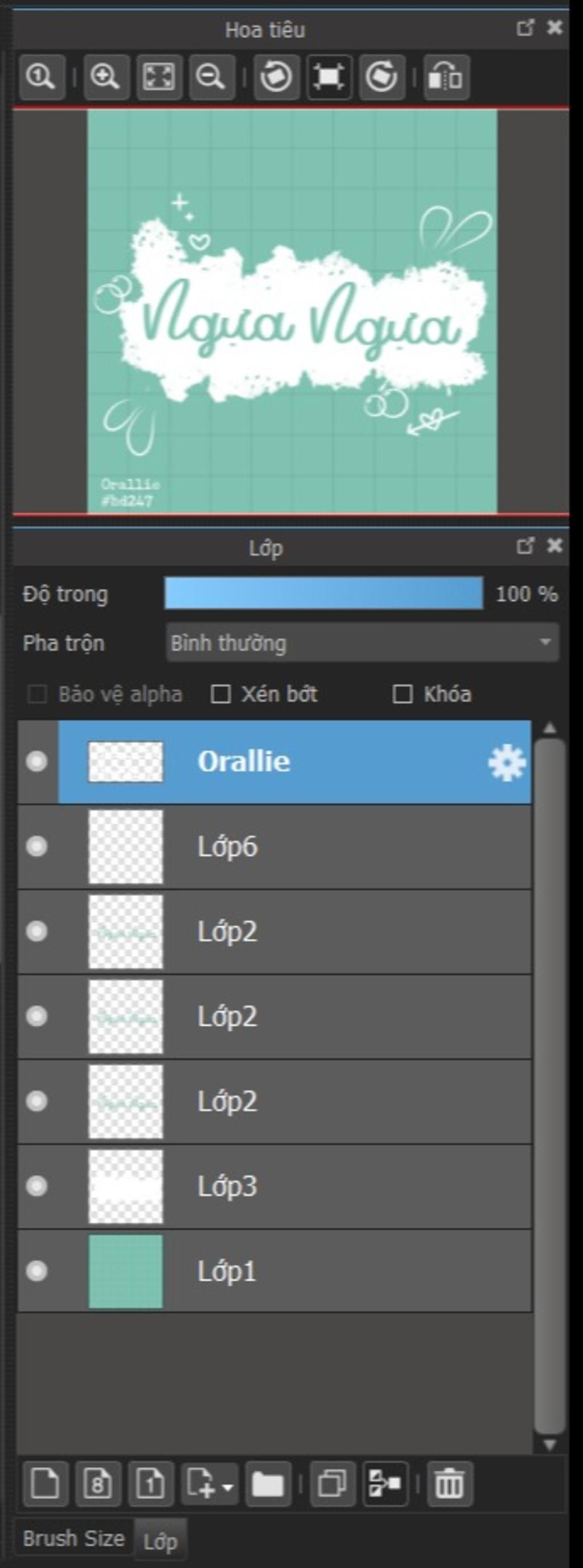Open the Pha trộn blending mode dropdown
583x1568 pixels.
pos(362,643)
